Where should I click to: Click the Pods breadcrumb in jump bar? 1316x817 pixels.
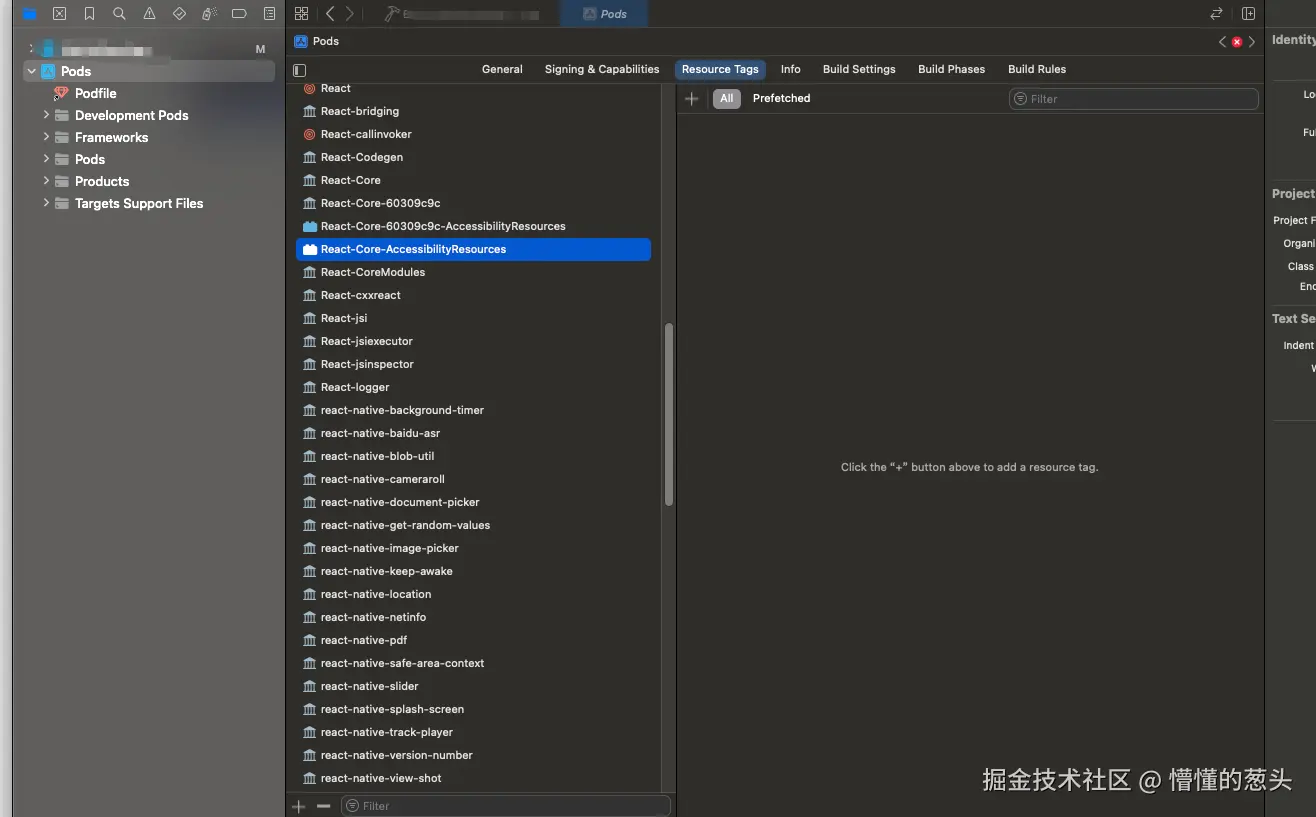tap(317, 41)
